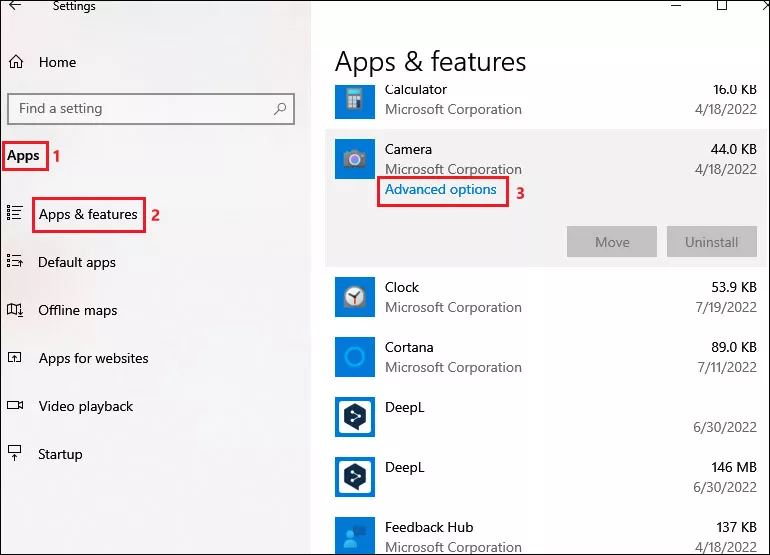This screenshot has height=555, width=770.
Task: Click the Apps & features list icon
Action: tap(14, 213)
